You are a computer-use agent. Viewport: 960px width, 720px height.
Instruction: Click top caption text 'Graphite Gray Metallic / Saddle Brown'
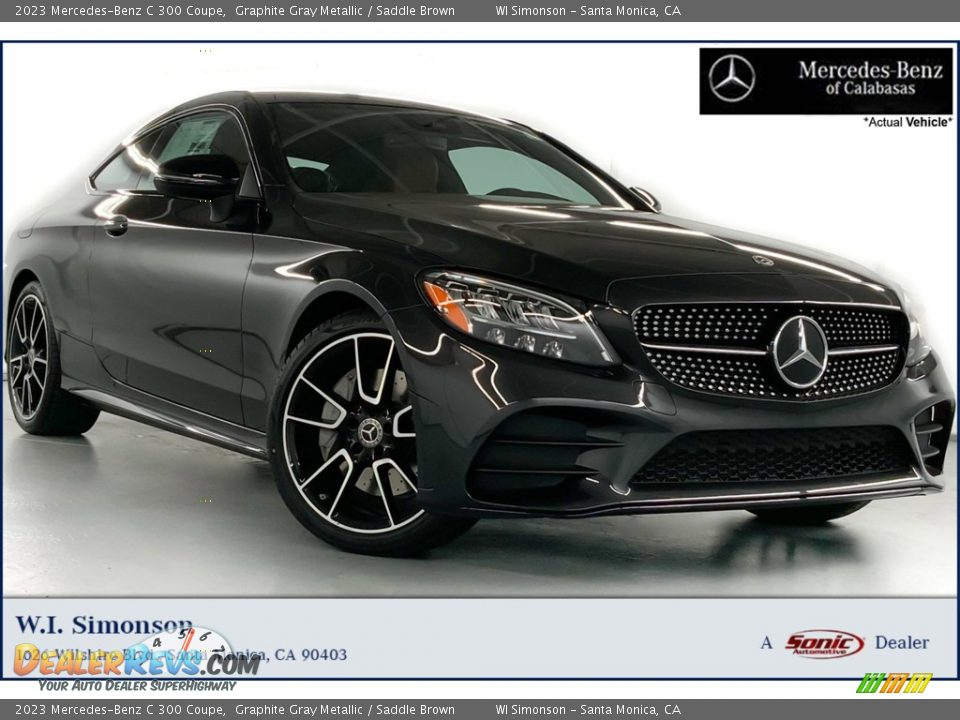[x=345, y=10]
